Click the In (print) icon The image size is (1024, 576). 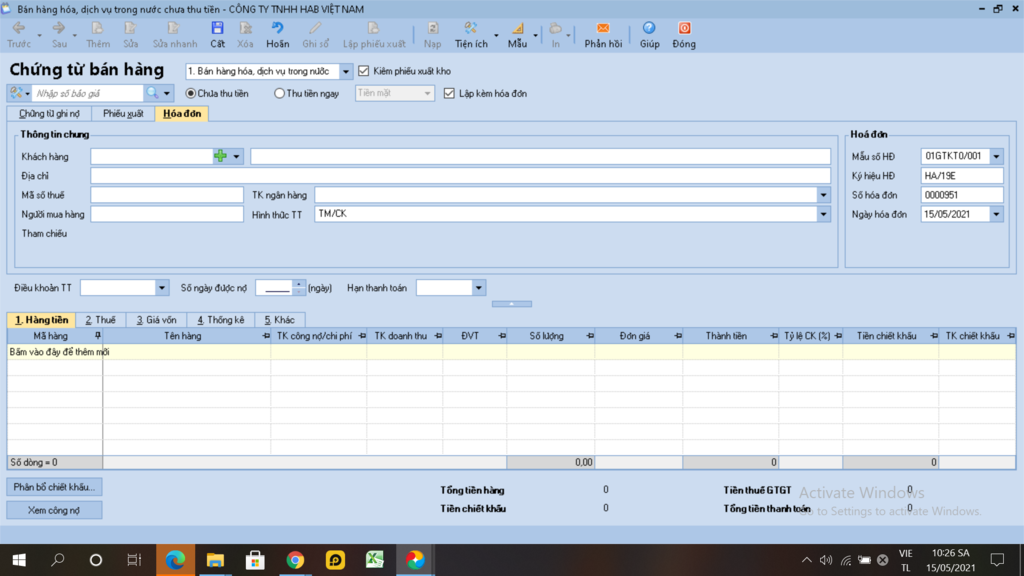pyautogui.click(x=555, y=28)
